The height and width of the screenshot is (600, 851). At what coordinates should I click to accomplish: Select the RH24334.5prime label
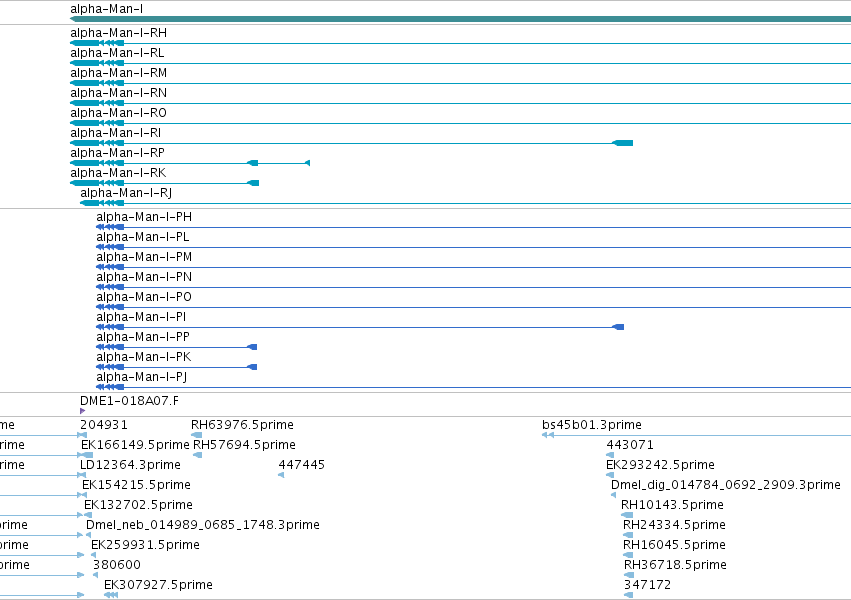point(675,526)
